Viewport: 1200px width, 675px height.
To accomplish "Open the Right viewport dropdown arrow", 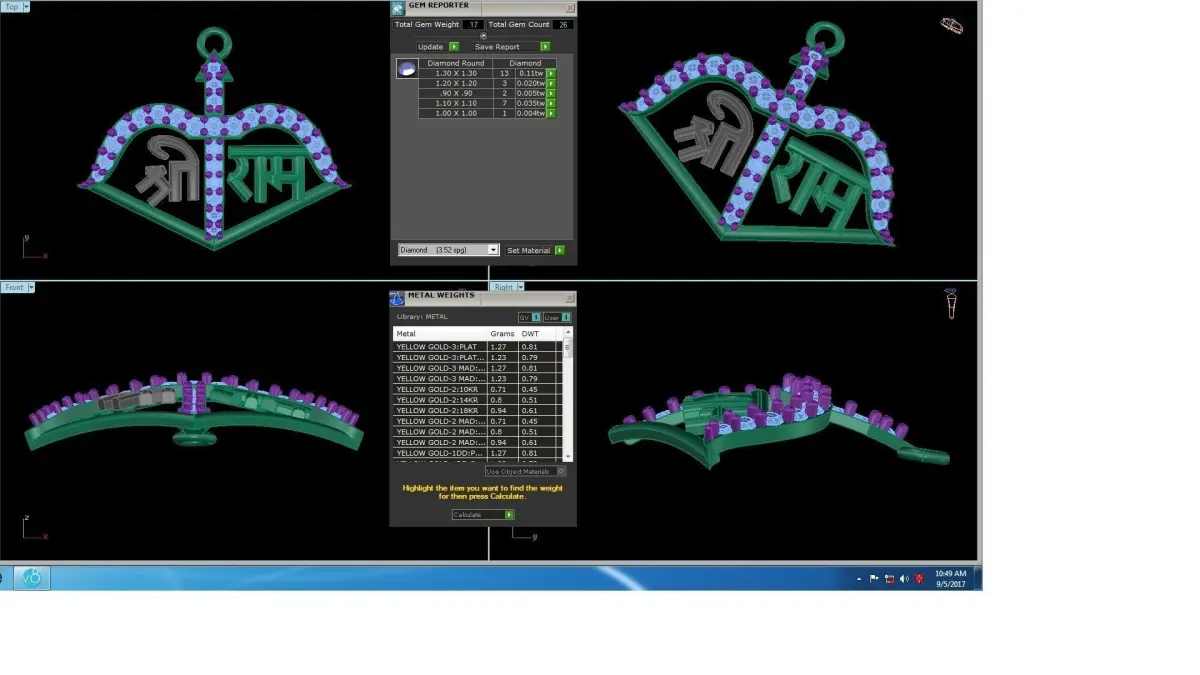I will tap(521, 287).
